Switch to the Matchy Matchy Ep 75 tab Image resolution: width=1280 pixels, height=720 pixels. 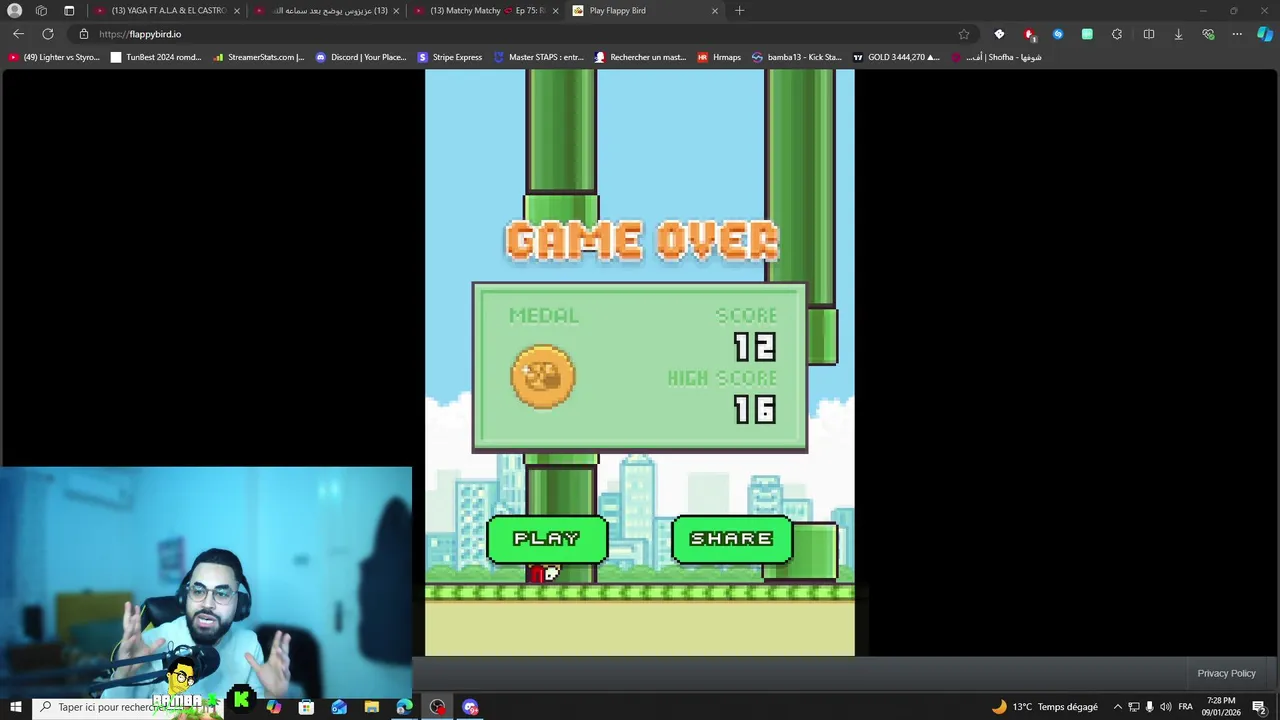(486, 10)
